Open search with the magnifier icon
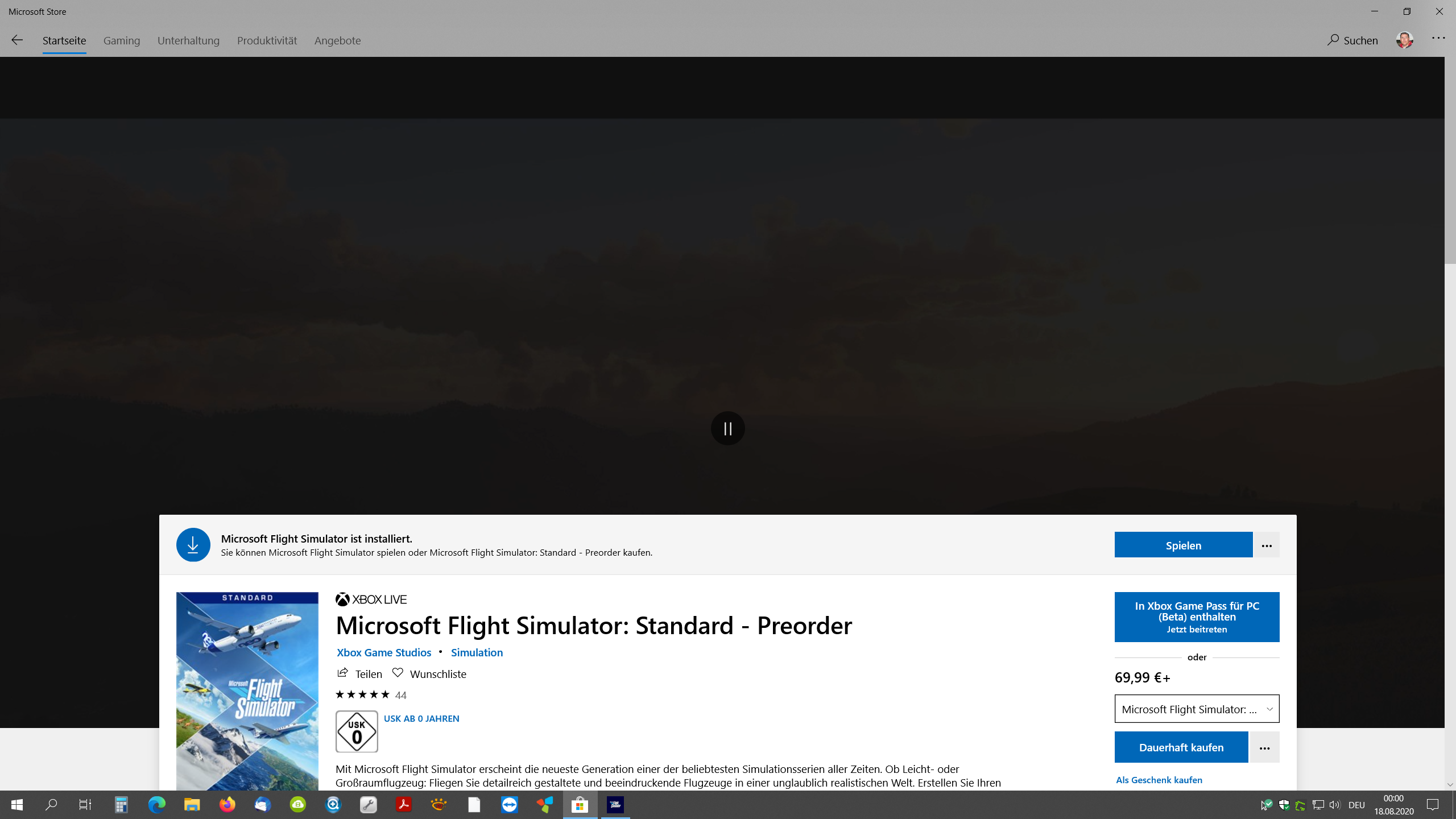 pyautogui.click(x=1333, y=40)
